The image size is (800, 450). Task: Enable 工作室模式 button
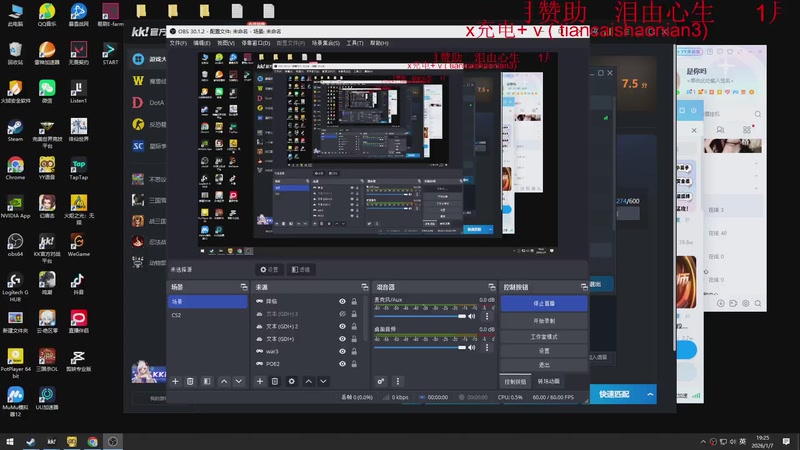pos(544,337)
